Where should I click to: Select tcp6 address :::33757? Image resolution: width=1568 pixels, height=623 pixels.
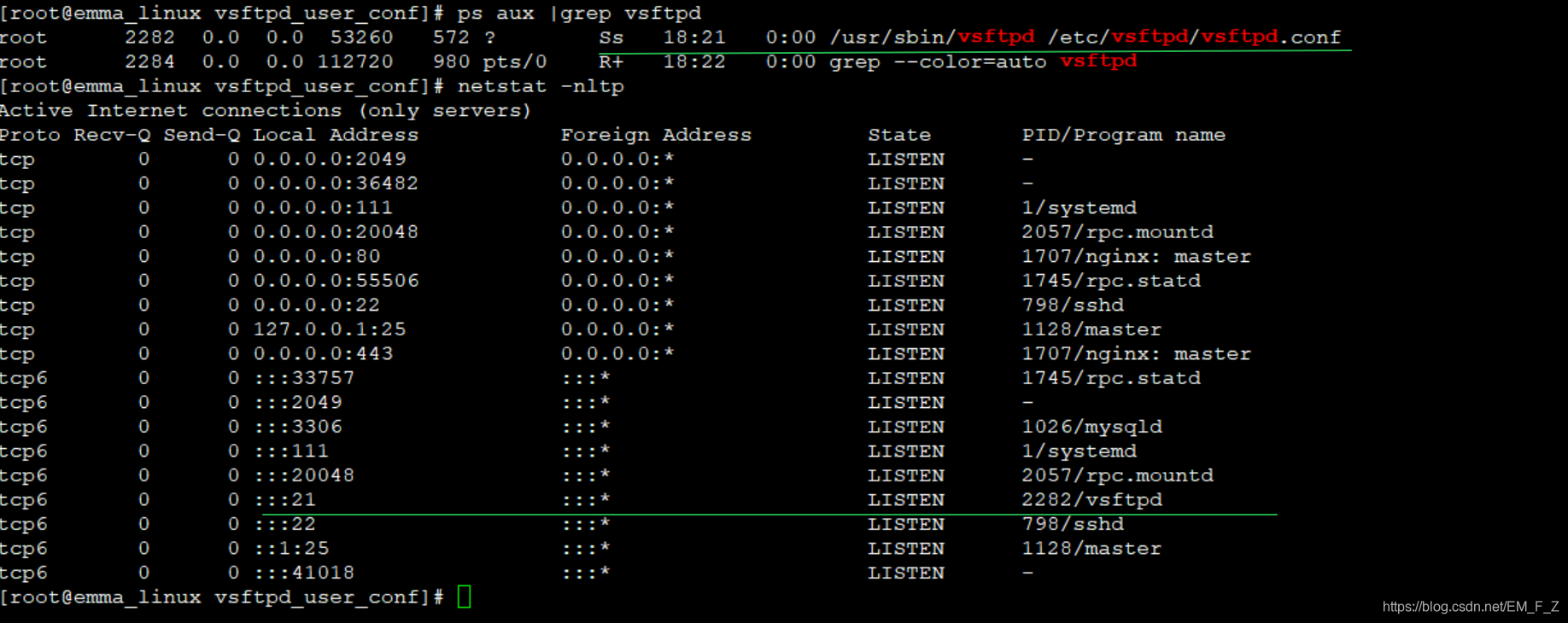[304, 378]
